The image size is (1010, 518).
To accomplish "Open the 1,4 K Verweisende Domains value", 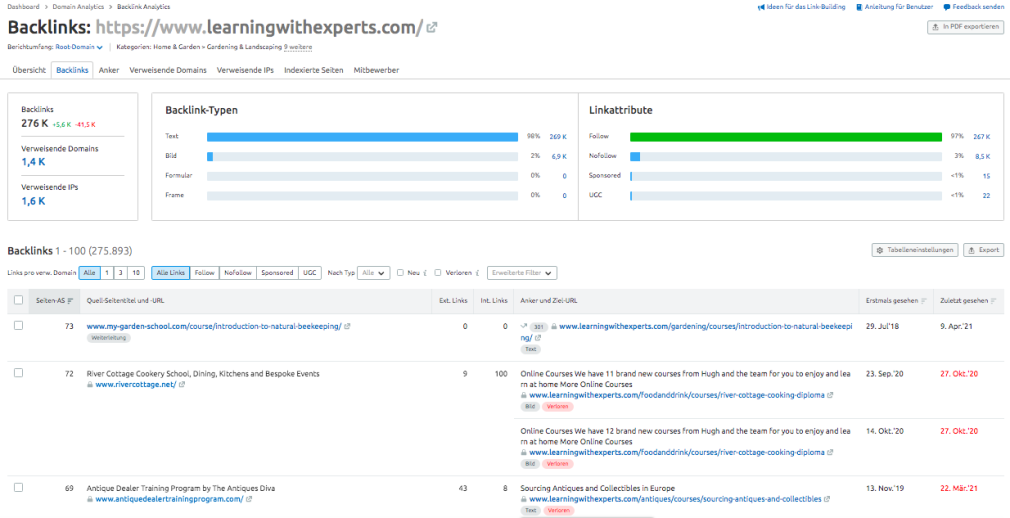I will coord(33,162).
